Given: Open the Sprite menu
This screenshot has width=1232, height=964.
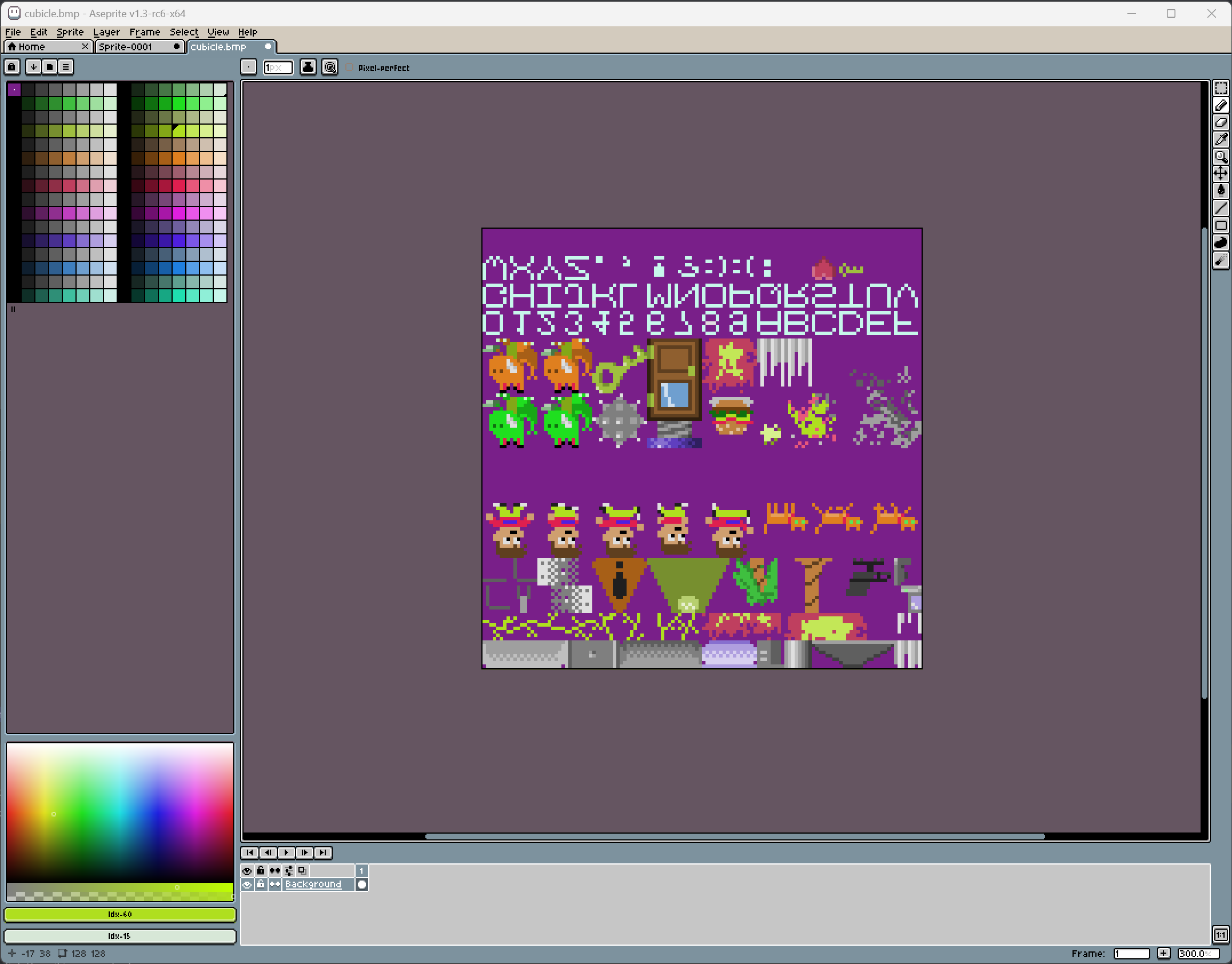Looking at the screenshot, I should point(70,32).
